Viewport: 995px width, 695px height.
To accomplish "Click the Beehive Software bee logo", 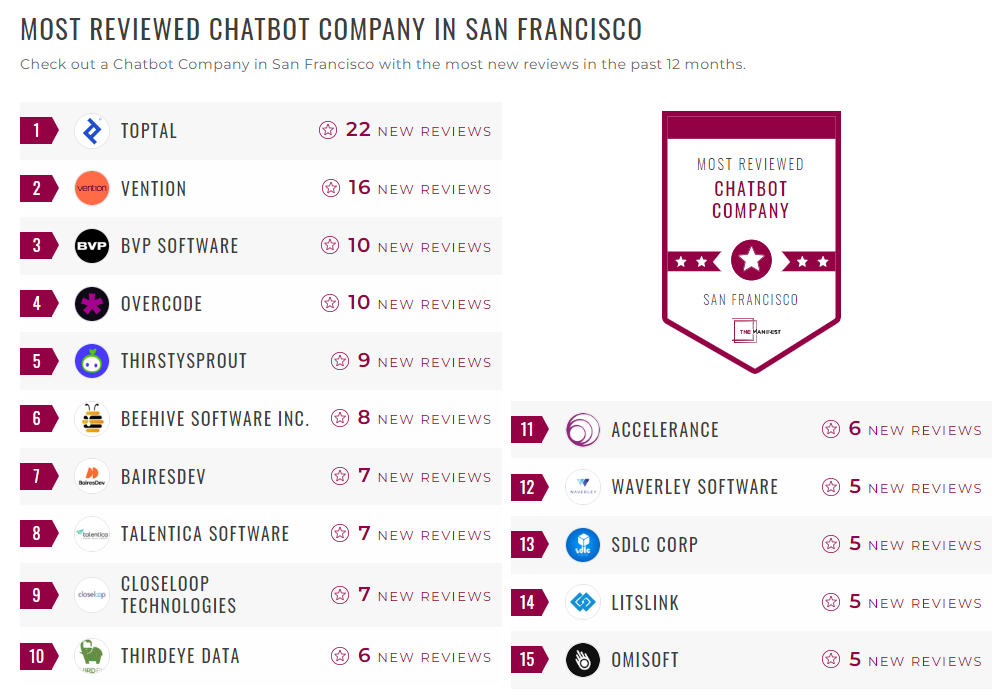I will [91, 418].
